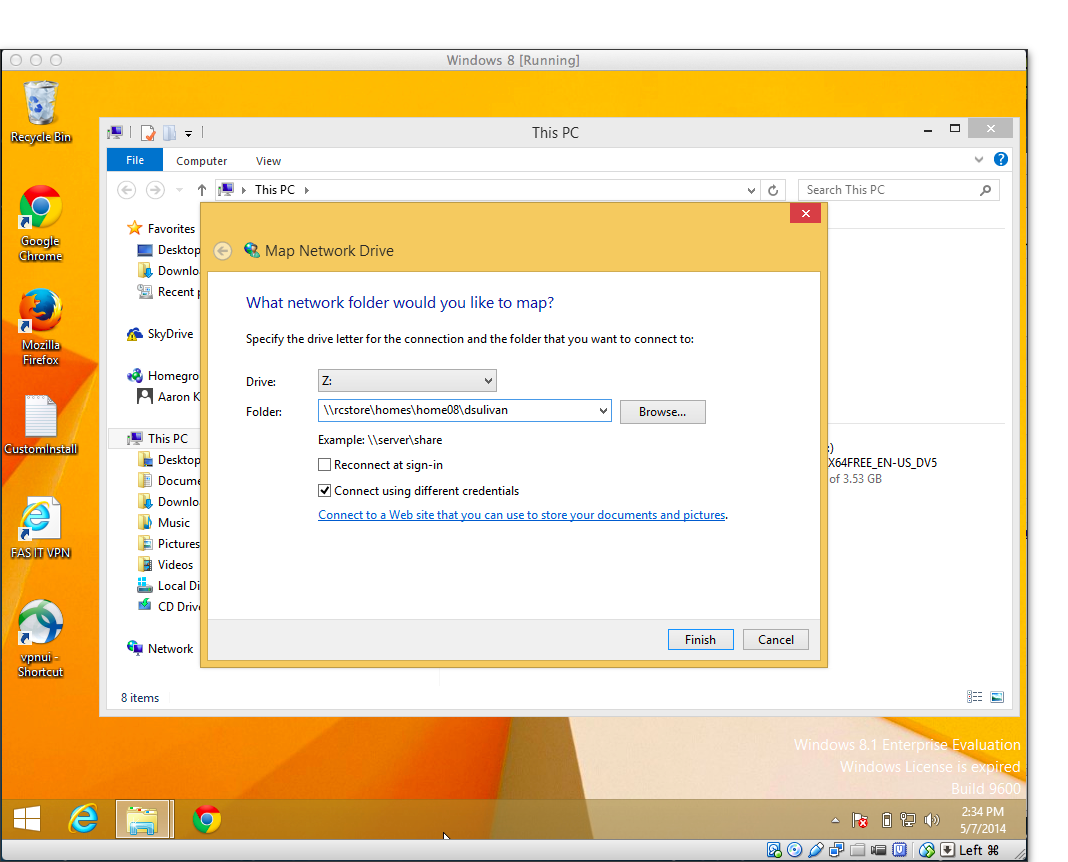Open the Connect to a Web site link

pos(521,515)
